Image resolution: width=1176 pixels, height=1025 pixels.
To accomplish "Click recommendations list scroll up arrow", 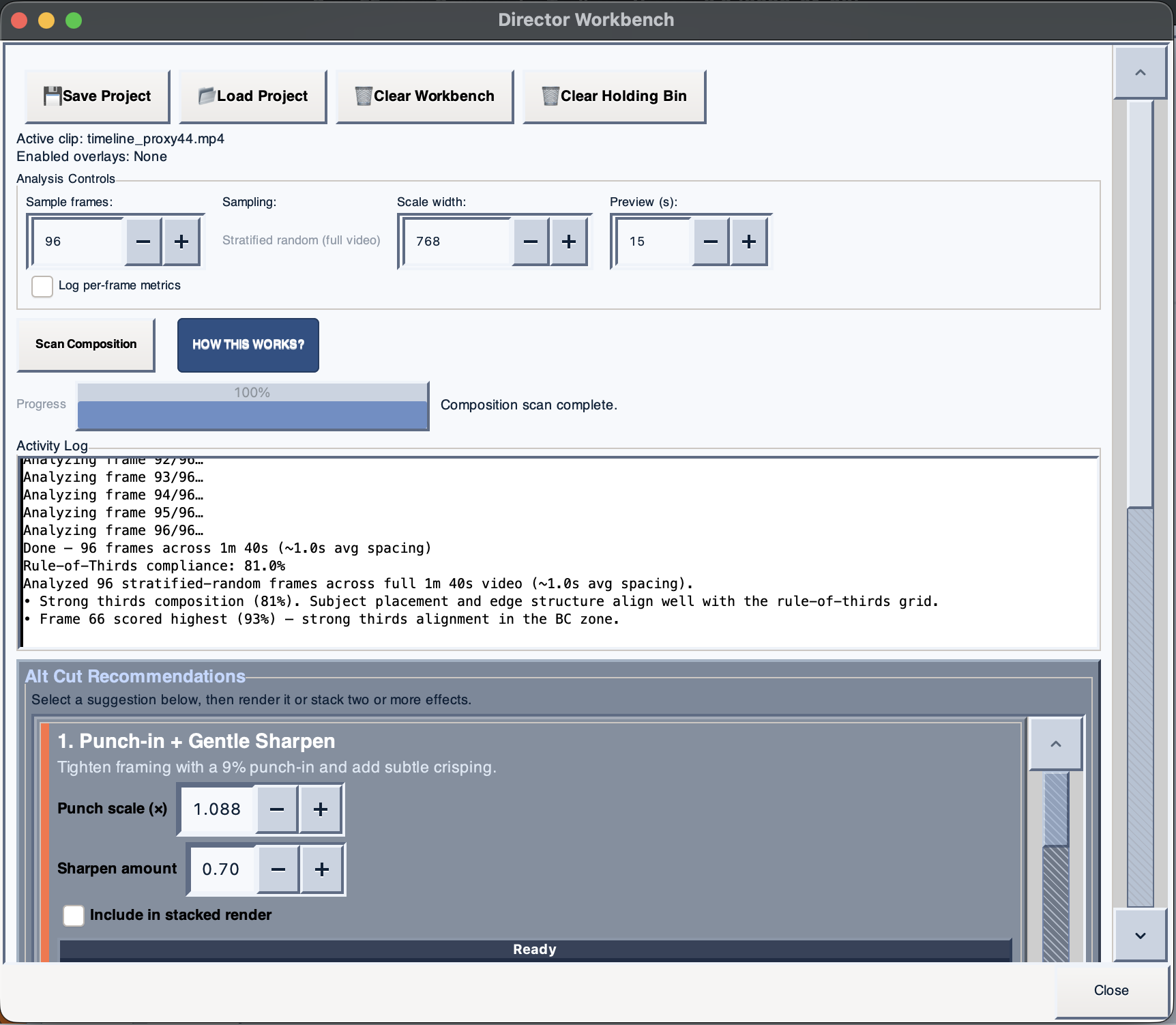I will click(x=1055, y=744).
